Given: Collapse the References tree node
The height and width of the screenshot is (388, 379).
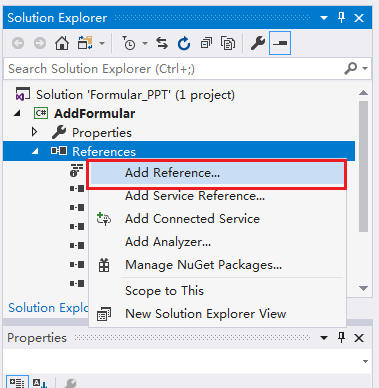Looking at the screenshot, I should point(35,152).
